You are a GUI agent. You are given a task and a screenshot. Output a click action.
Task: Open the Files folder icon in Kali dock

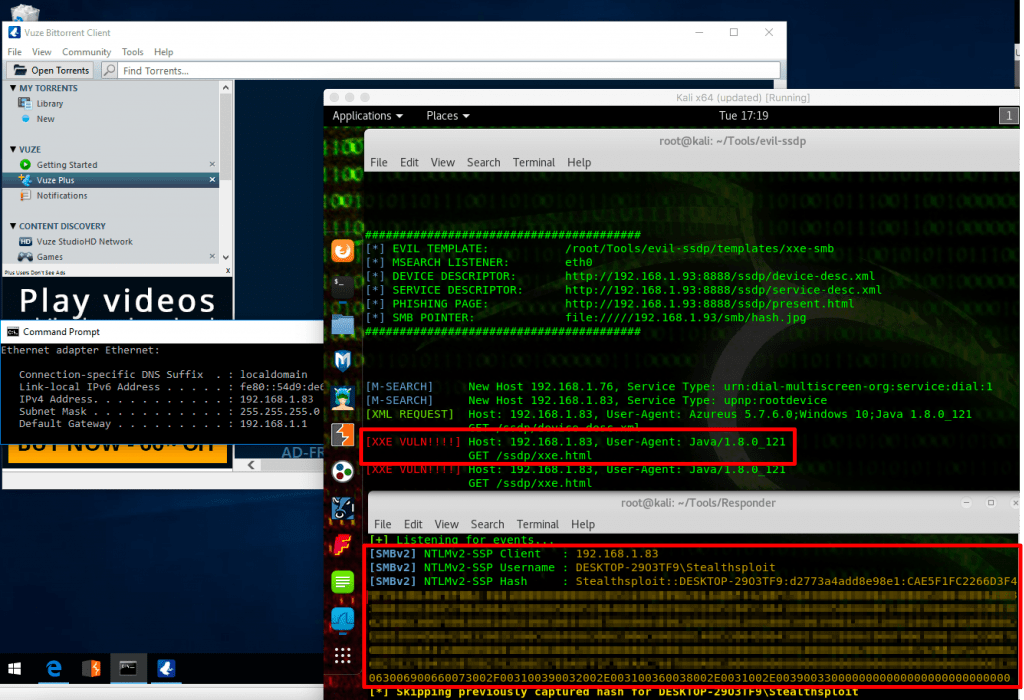(x=343, y=324)
